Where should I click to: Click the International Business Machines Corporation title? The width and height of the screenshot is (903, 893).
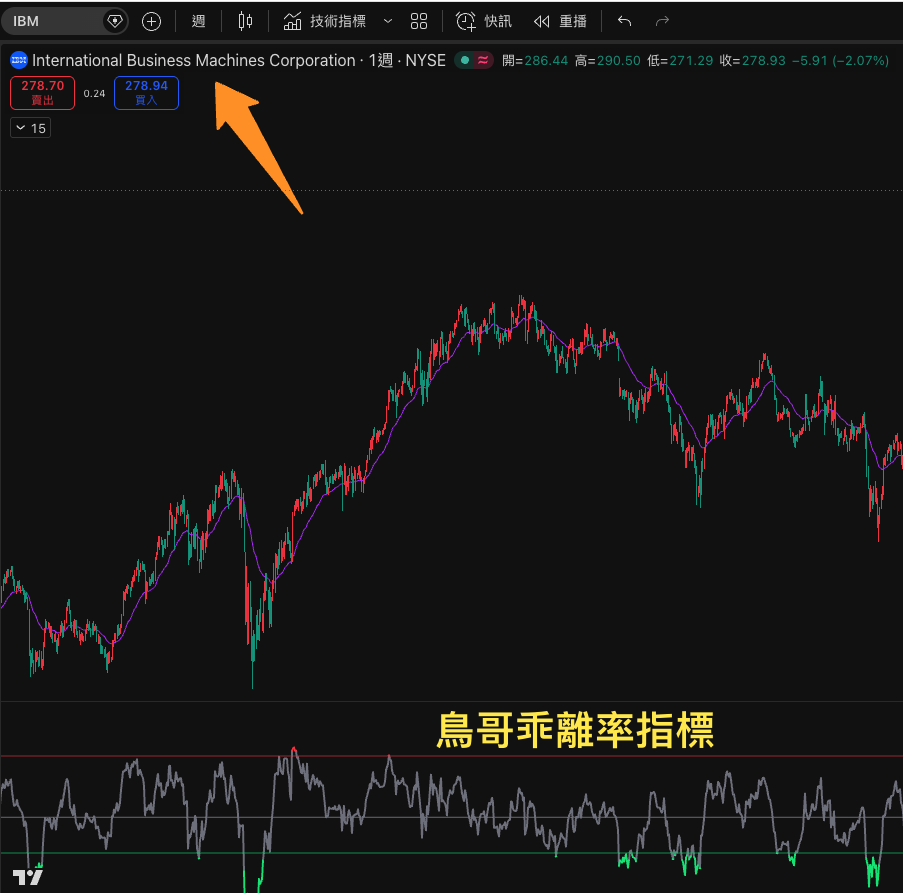194,60
